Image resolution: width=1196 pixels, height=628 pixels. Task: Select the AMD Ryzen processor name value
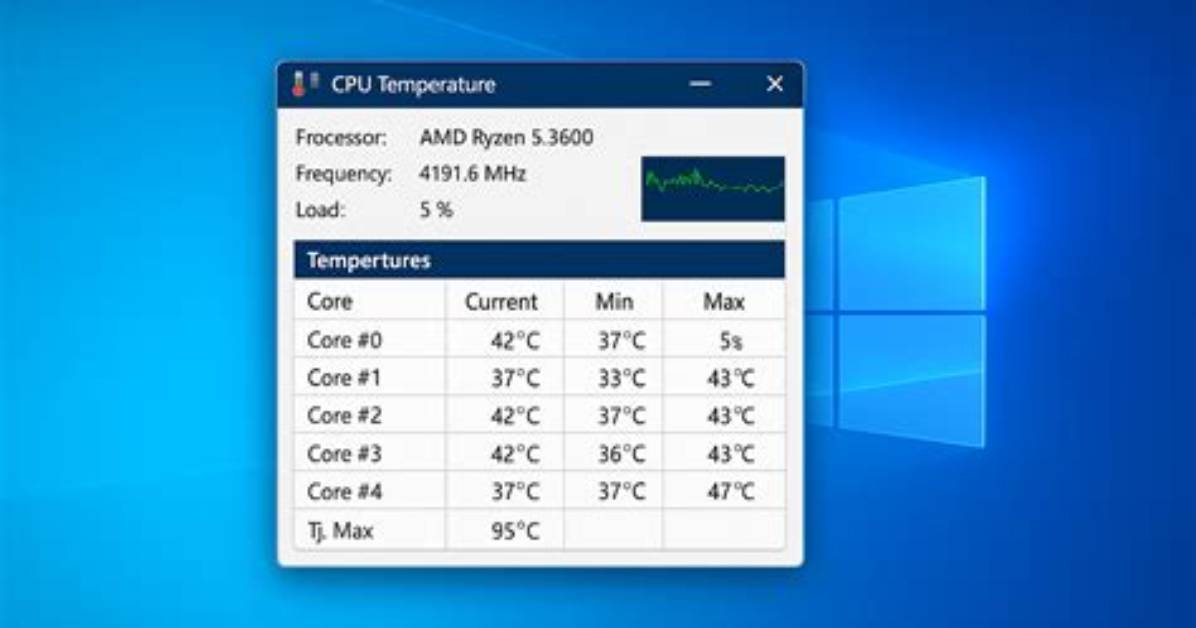(x=506, y=138)
